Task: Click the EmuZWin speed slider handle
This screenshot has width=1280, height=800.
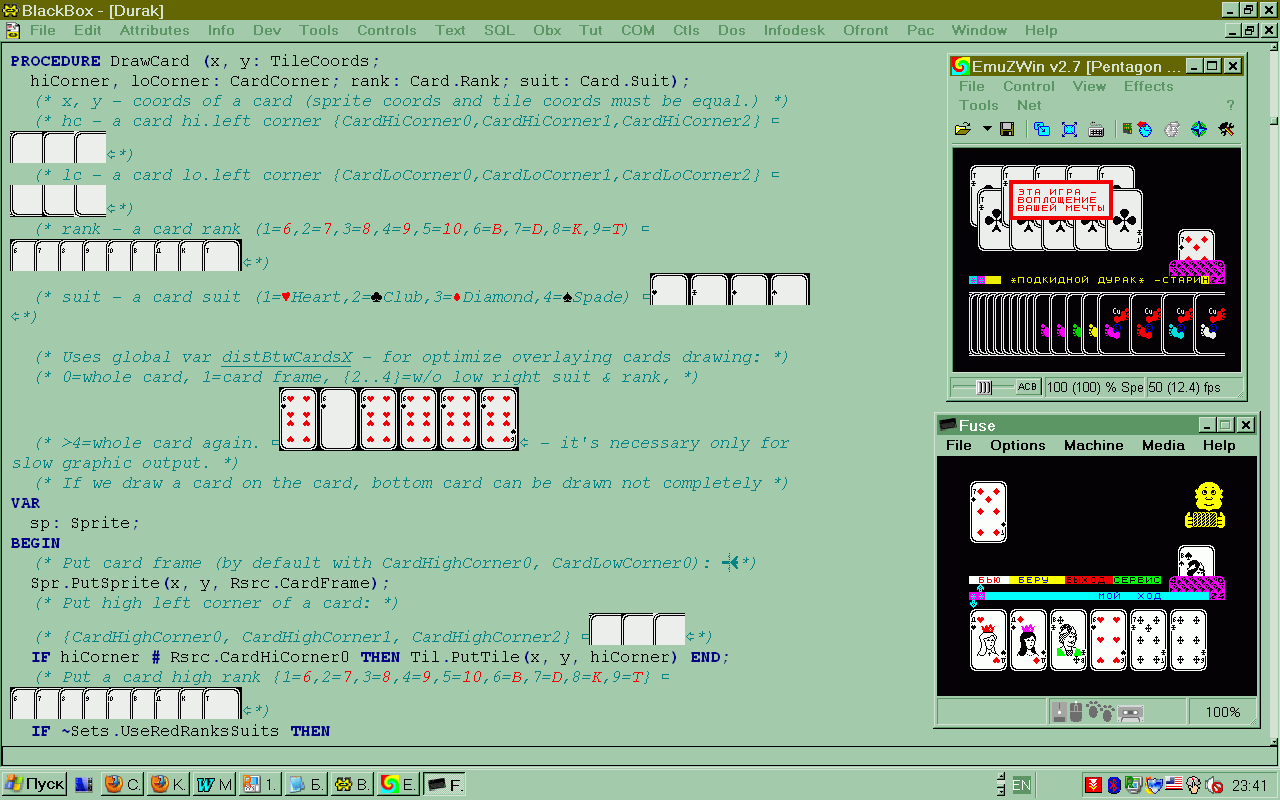Action: pos(983,387)
